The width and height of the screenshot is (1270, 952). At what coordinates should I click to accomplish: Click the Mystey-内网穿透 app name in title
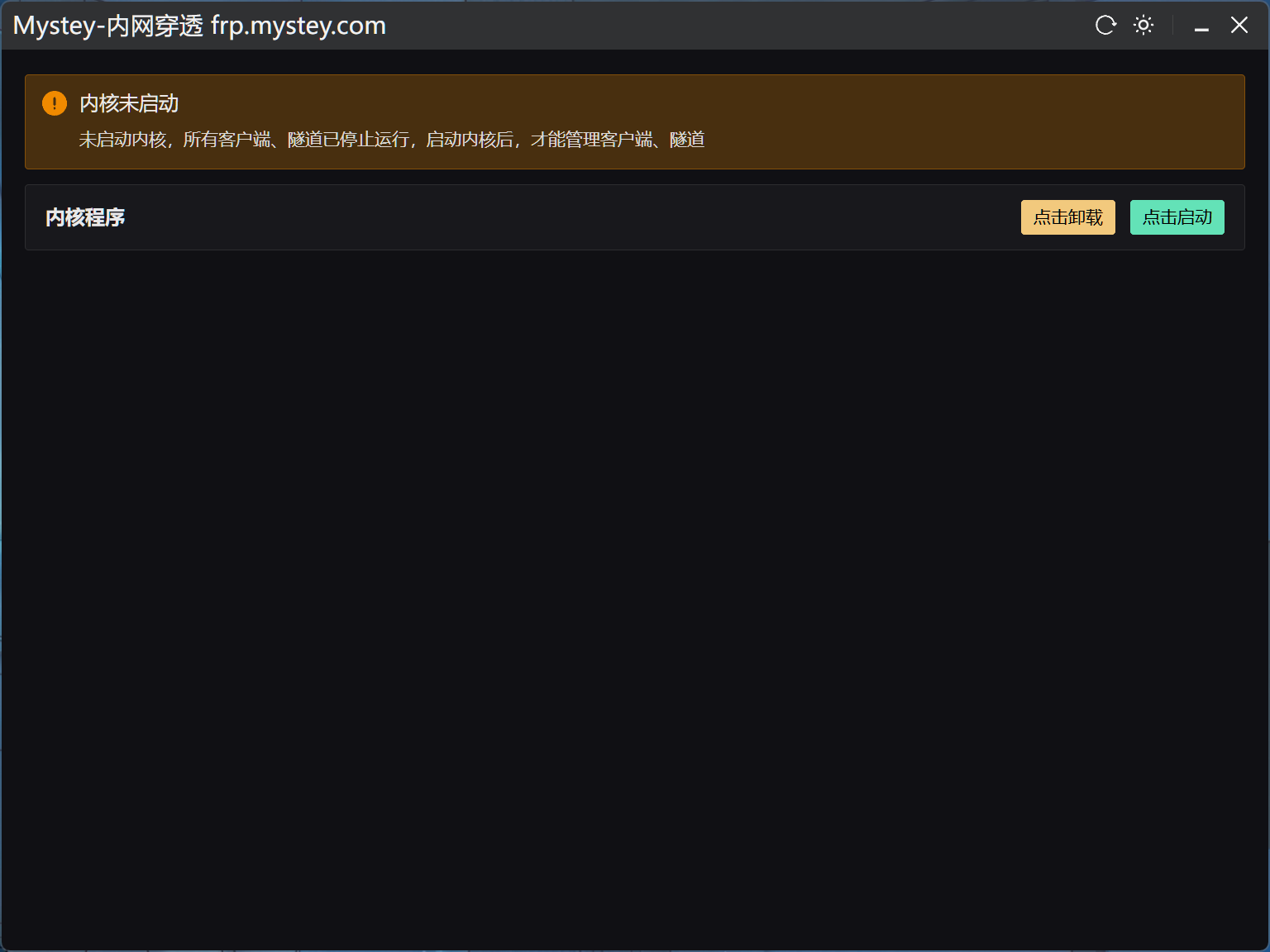pos(107,26)
